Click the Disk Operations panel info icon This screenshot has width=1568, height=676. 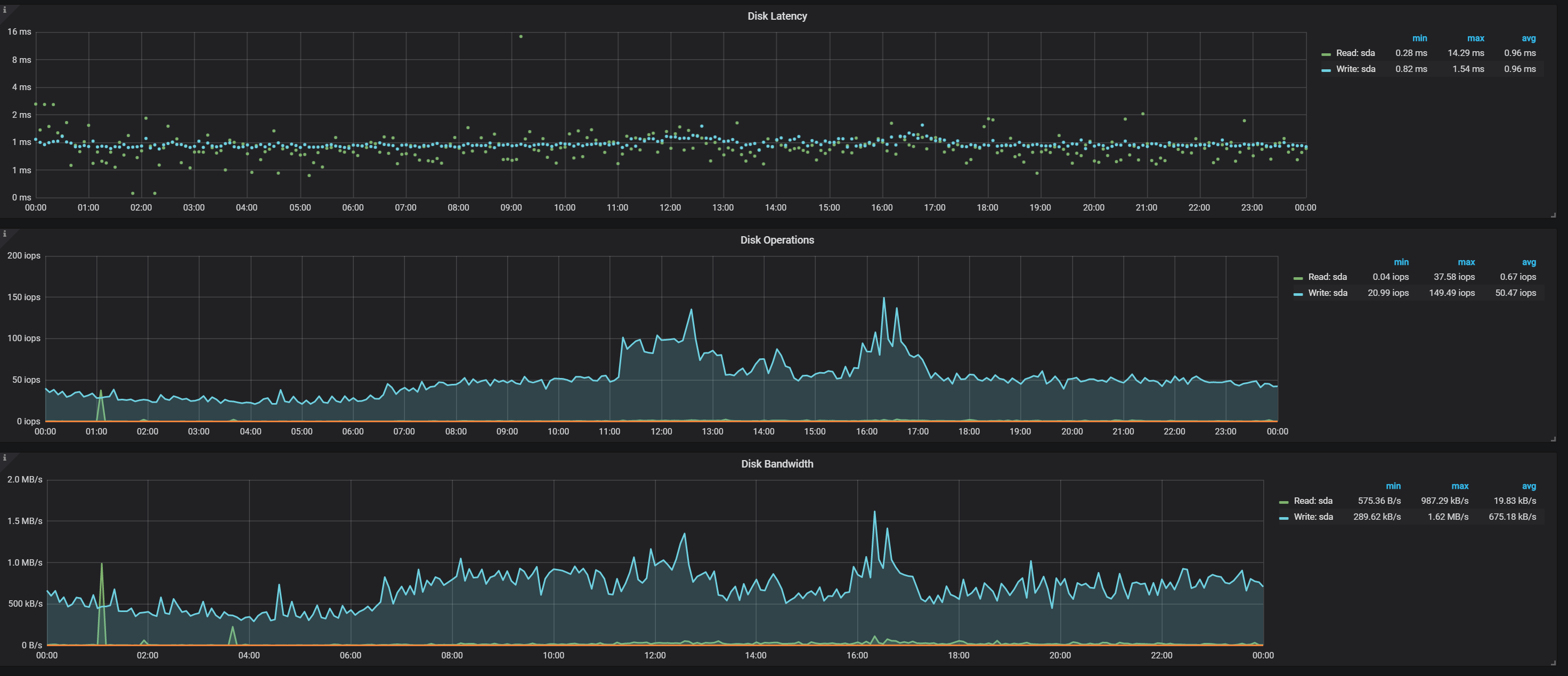click(5, 234)
